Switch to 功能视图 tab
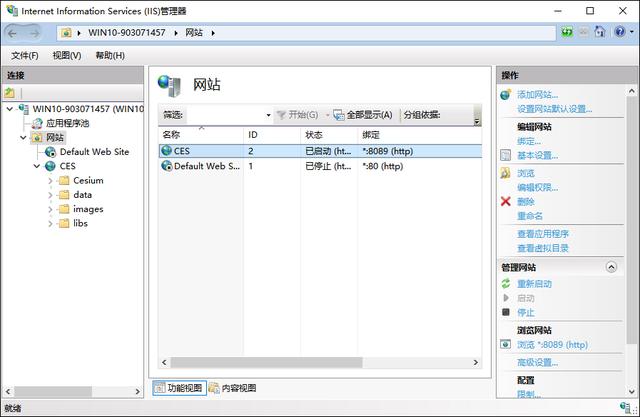This screenshot has width=640, height=417. tap(180, 388)
